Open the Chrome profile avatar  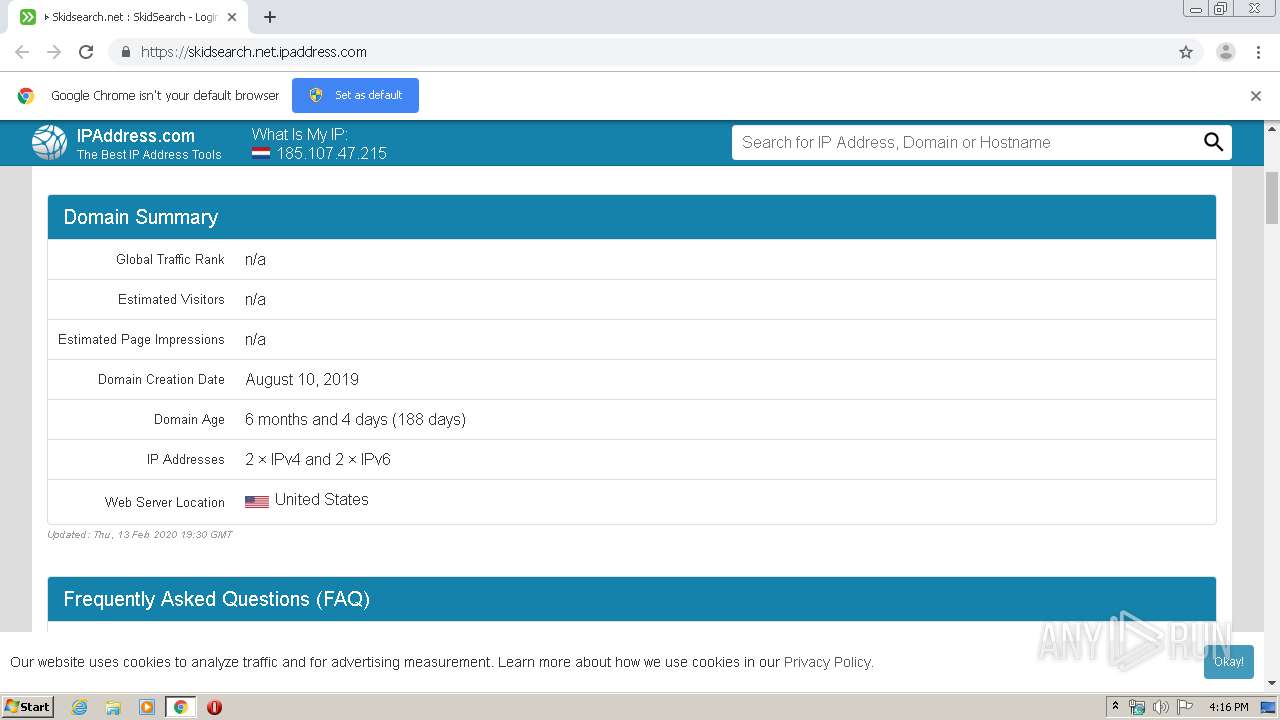coord(1226,52)
